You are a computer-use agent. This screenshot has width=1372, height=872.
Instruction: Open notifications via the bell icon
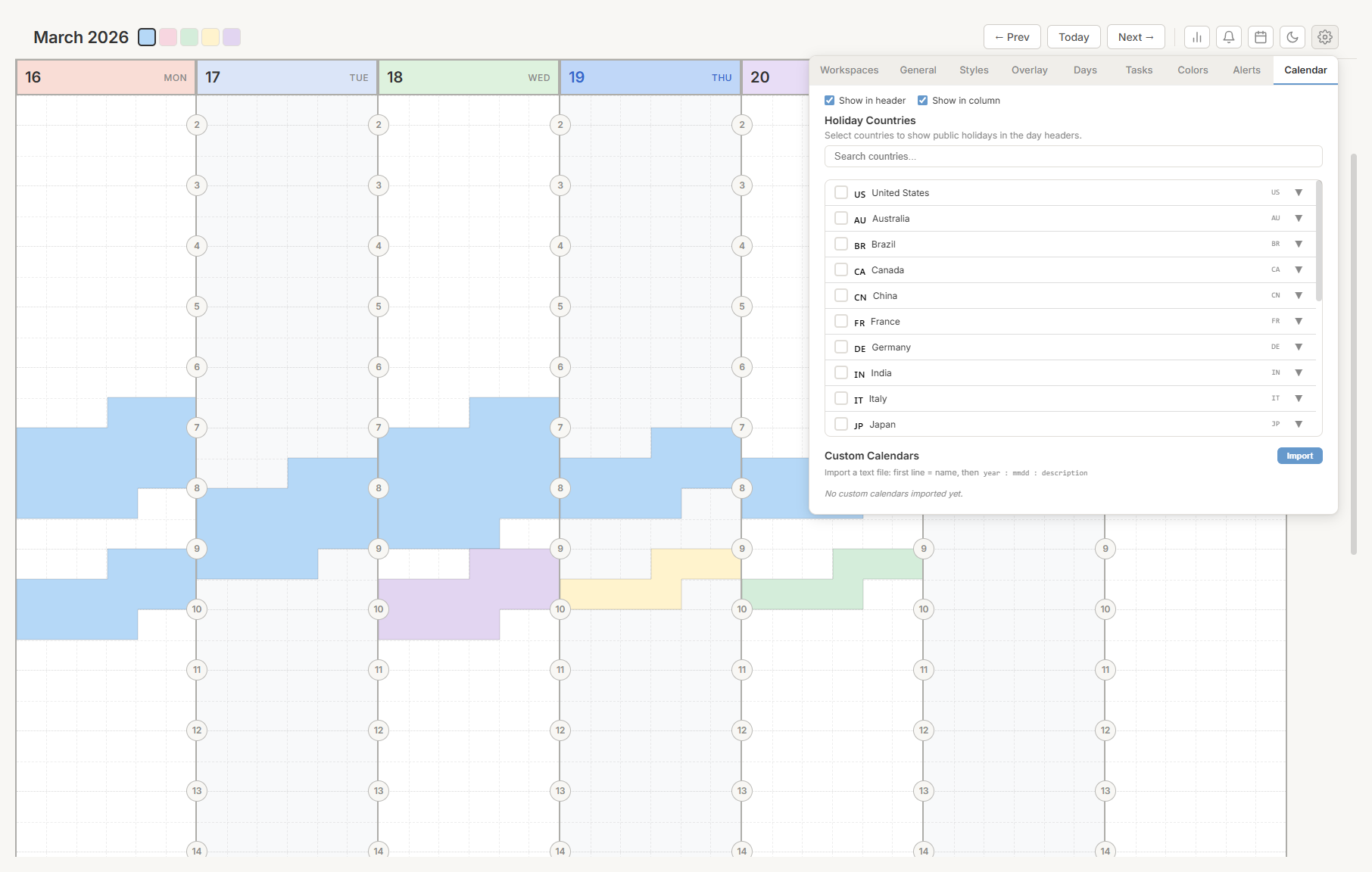(1228, 36)
